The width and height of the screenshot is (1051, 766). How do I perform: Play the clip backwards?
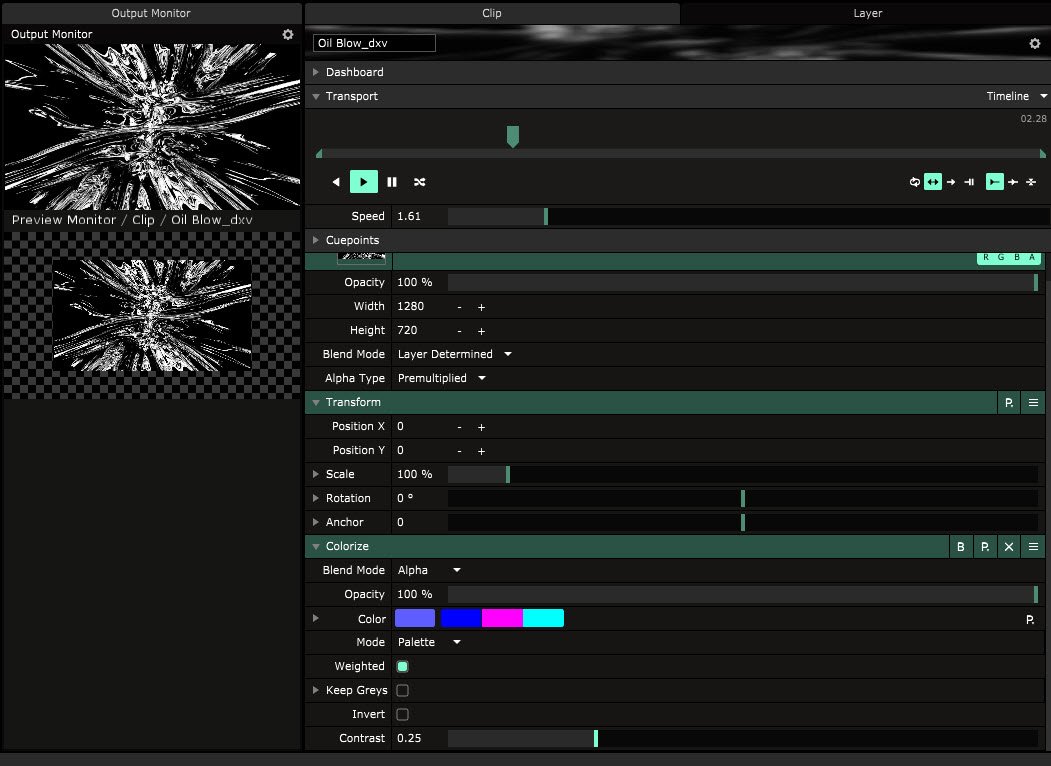(x=336, y=182)
